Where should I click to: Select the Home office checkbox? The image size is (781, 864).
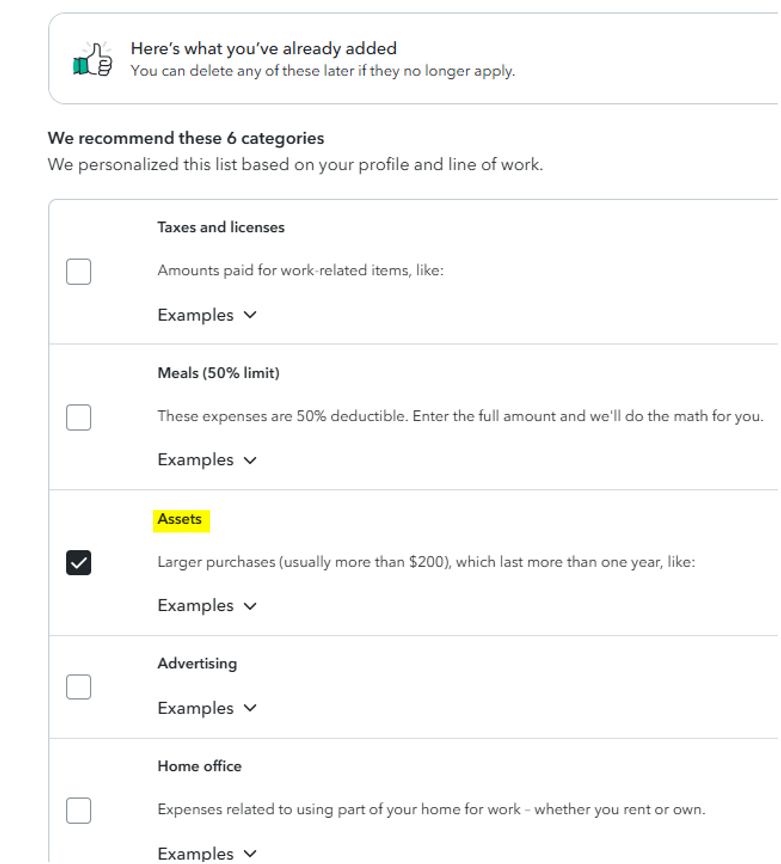(x=79, y=810)
